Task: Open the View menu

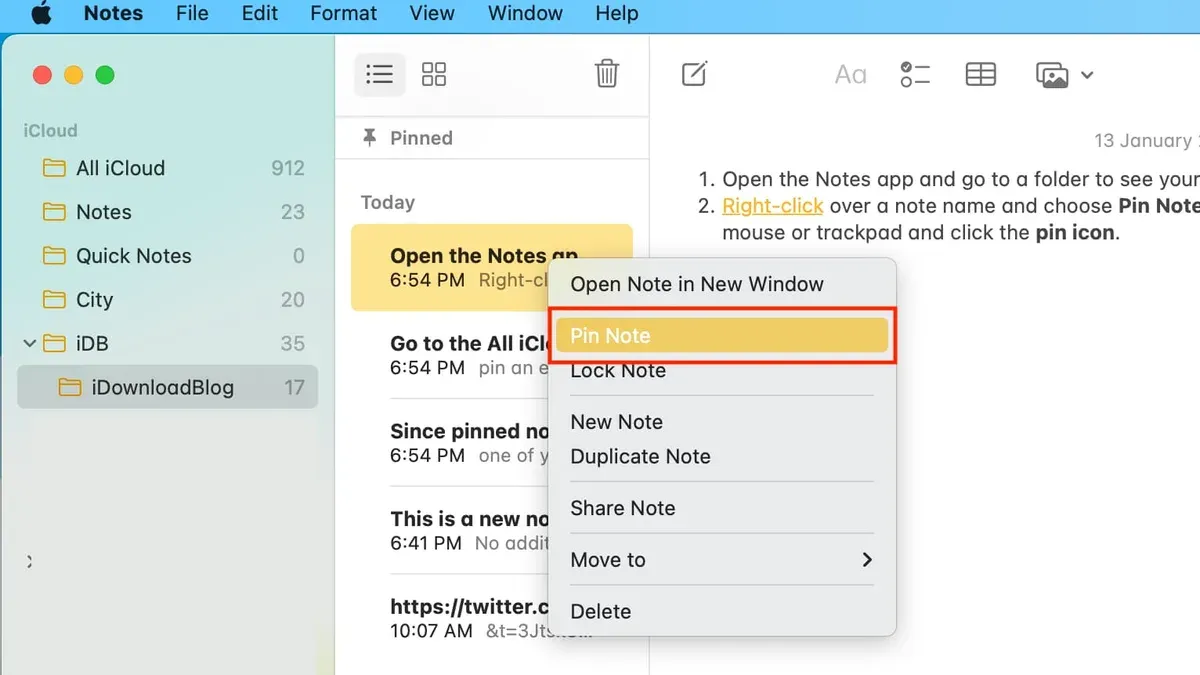Action: click(x=432, y=14)
